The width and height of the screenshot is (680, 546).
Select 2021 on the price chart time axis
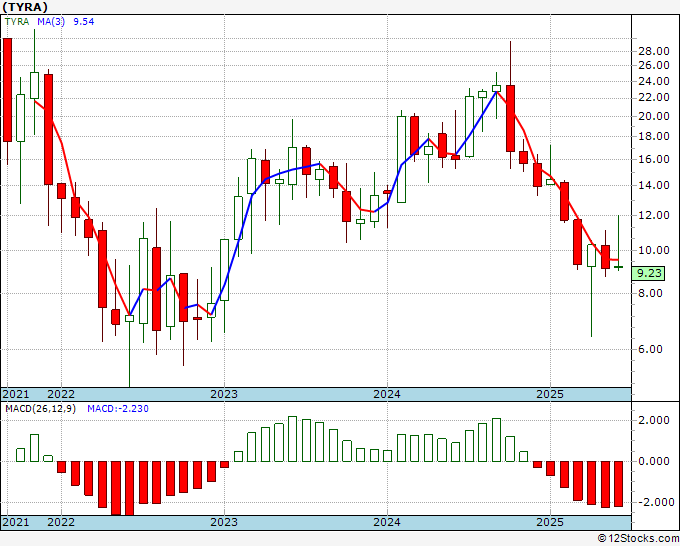[x=16, y=395]
